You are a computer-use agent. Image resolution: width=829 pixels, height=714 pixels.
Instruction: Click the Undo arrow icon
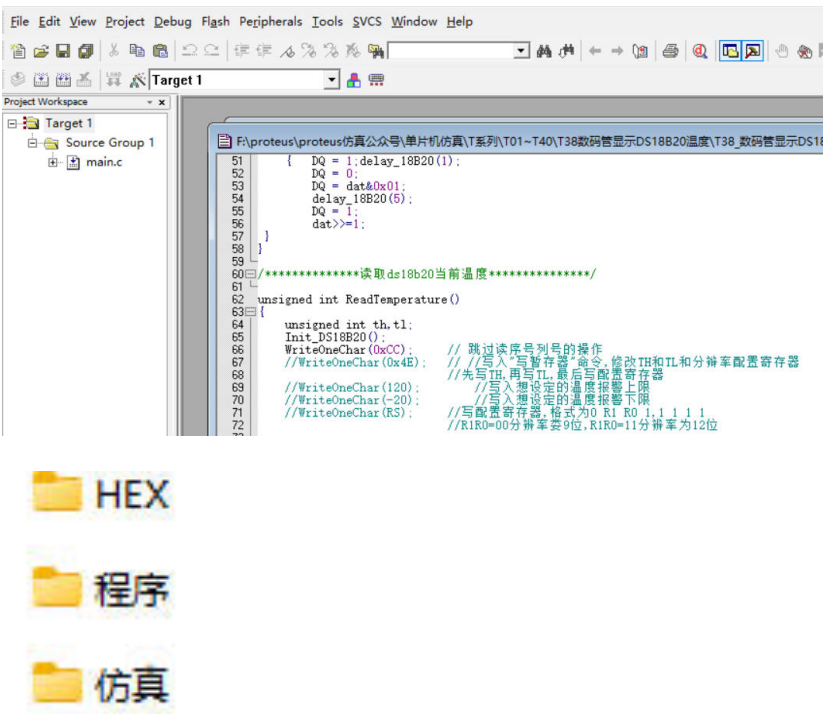click(189, 51)
